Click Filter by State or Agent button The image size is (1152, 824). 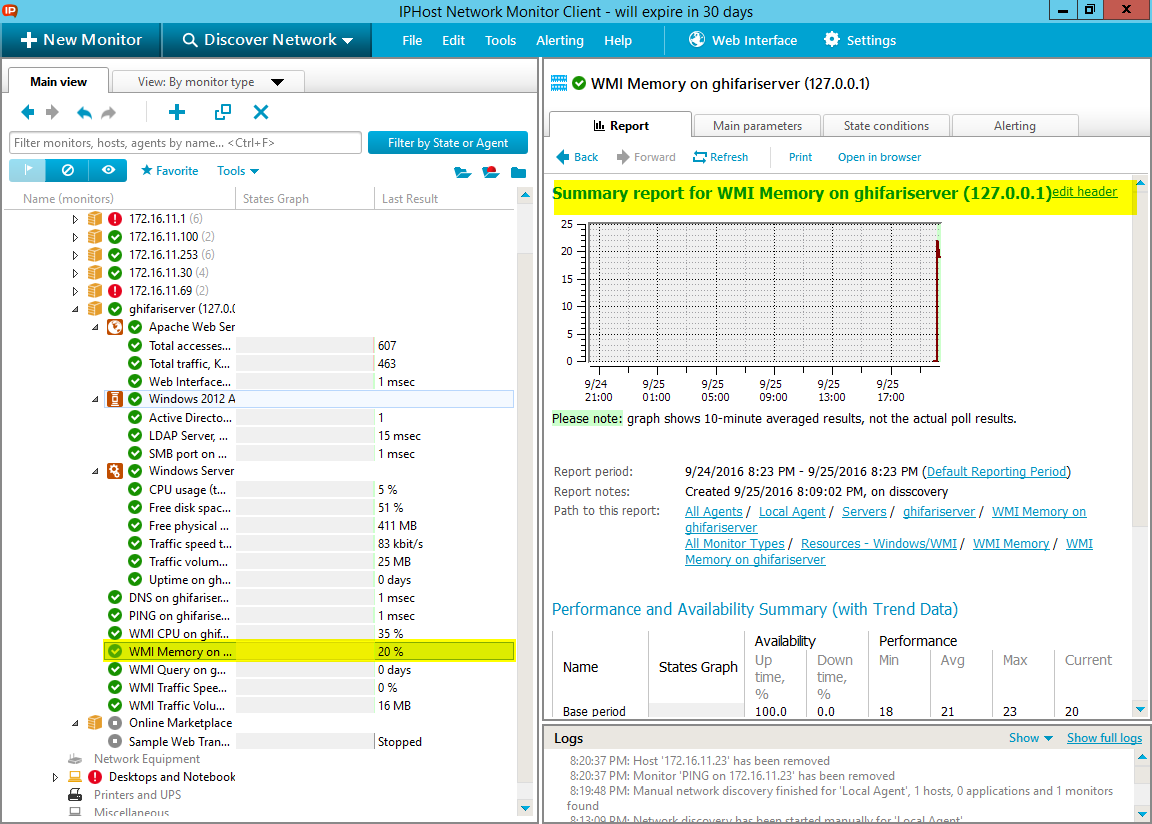447,142
